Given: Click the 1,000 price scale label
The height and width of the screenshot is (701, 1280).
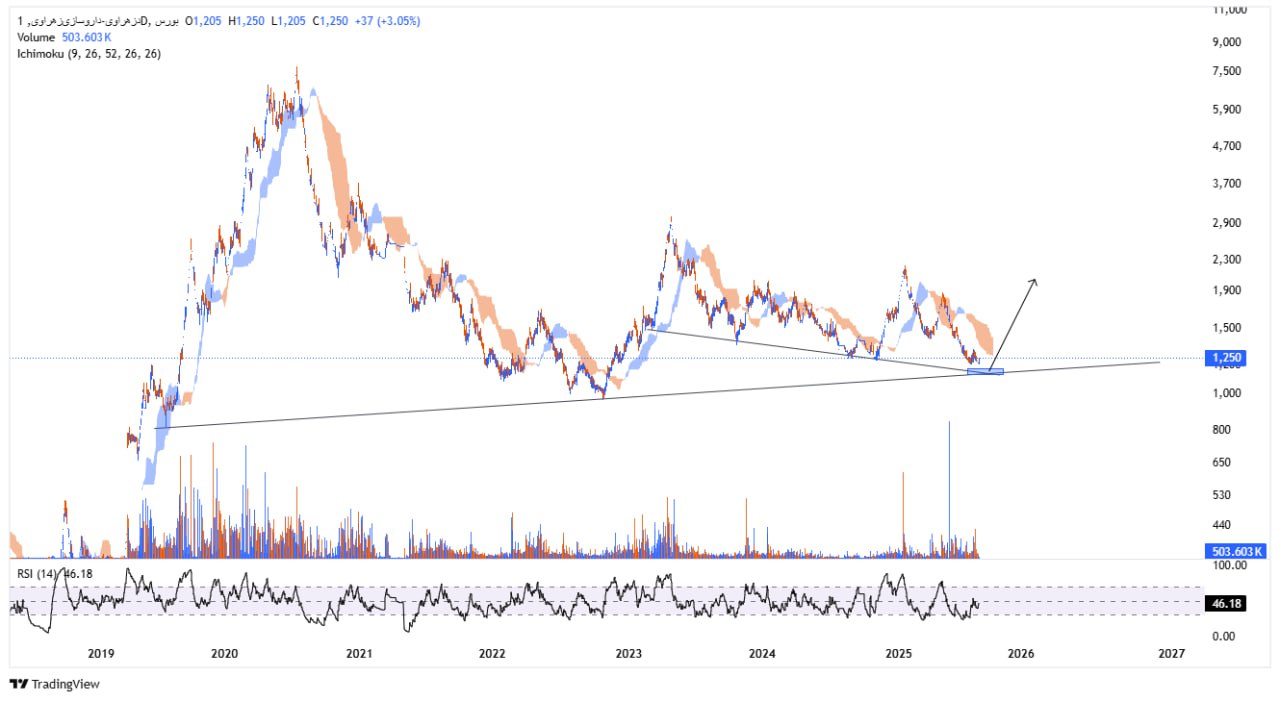Looking at the screenshot, I should pyautogui.click(x=1228, y=393).
